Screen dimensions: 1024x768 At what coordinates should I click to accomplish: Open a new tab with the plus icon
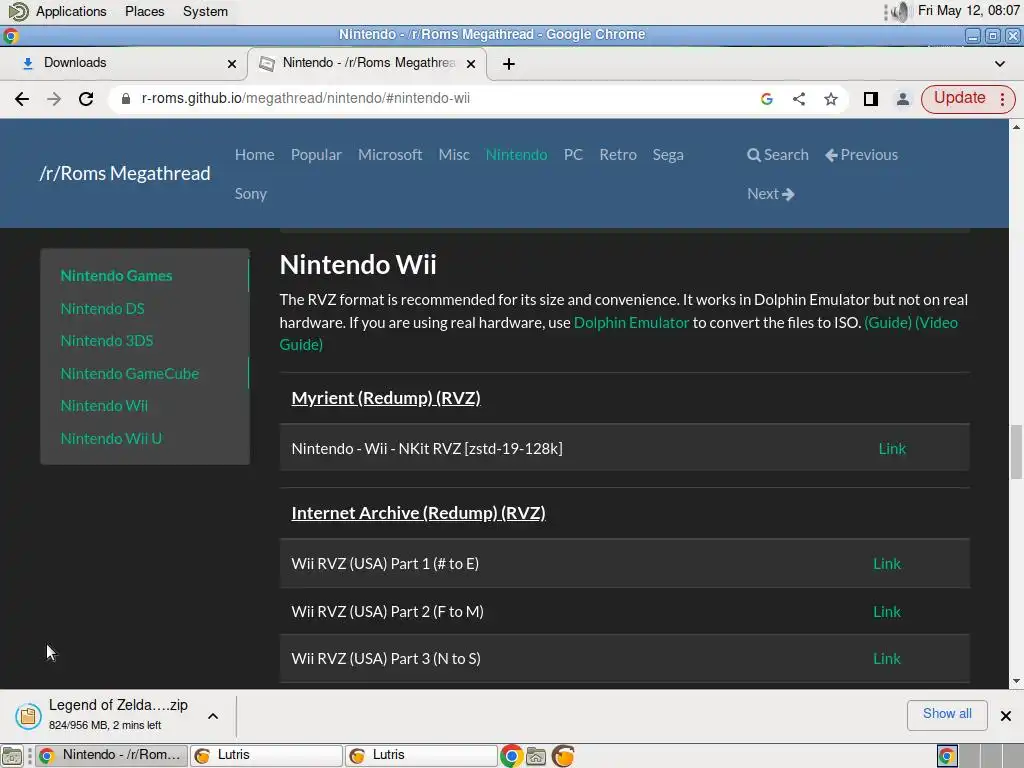(x=509, y=63)
